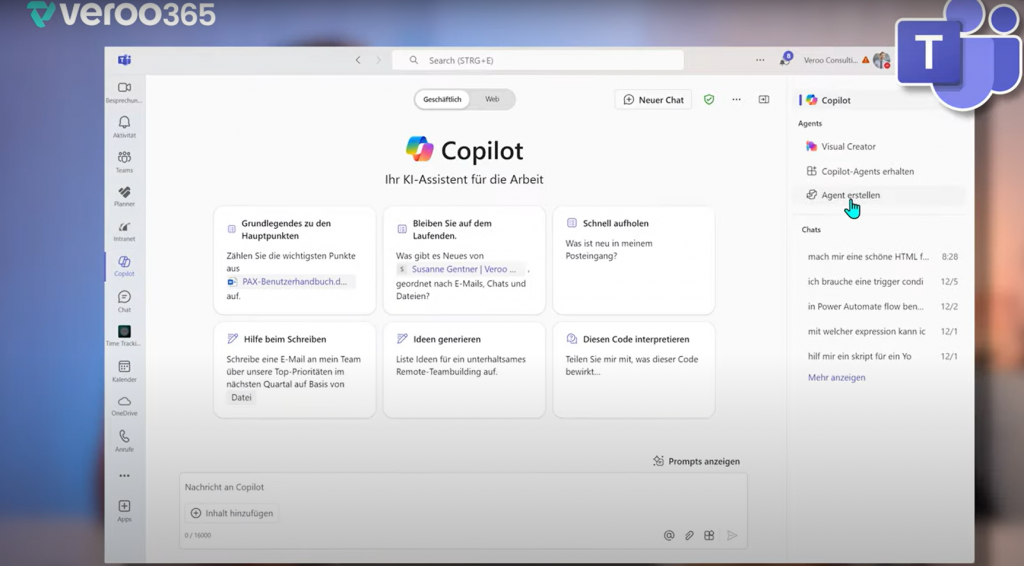Open notifications bell with badge in title bar
The width and height of the screenshot is (1024, 566).
[x=785, y=59]
